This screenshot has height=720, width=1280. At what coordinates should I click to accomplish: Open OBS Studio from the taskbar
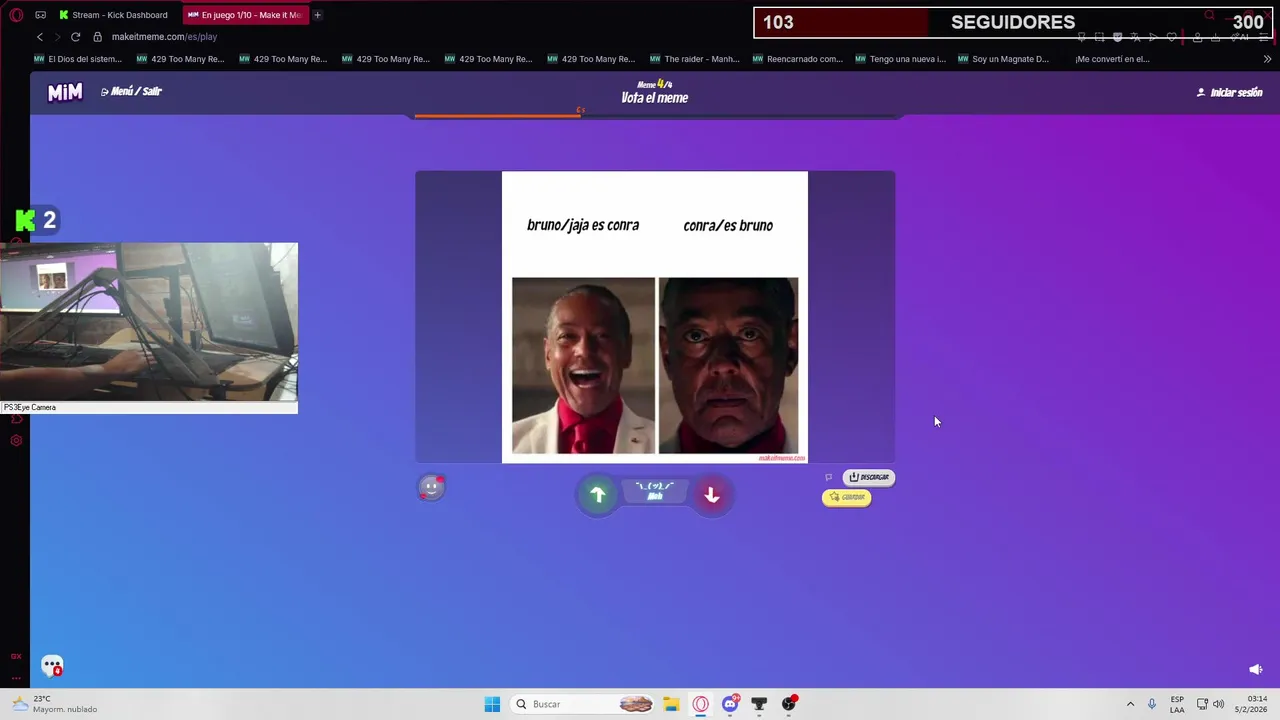[x=789, y=704]
